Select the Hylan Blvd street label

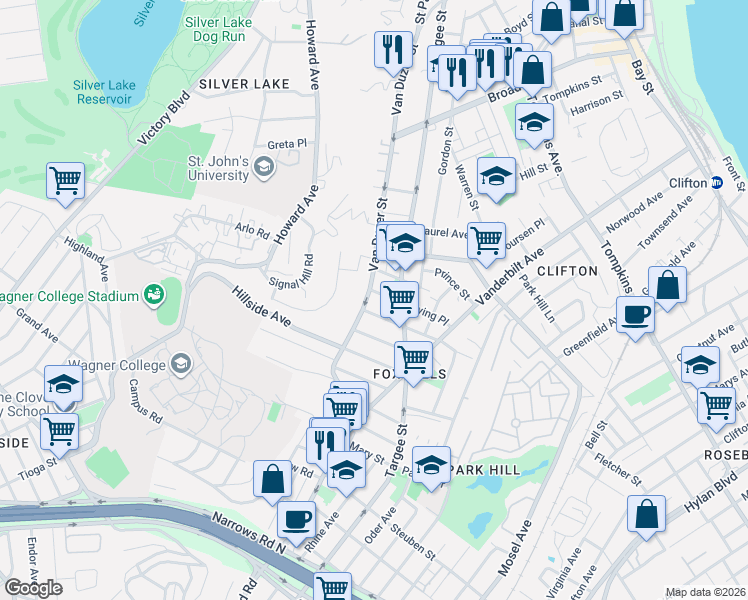pyautogui.click(x=711, y=492)
